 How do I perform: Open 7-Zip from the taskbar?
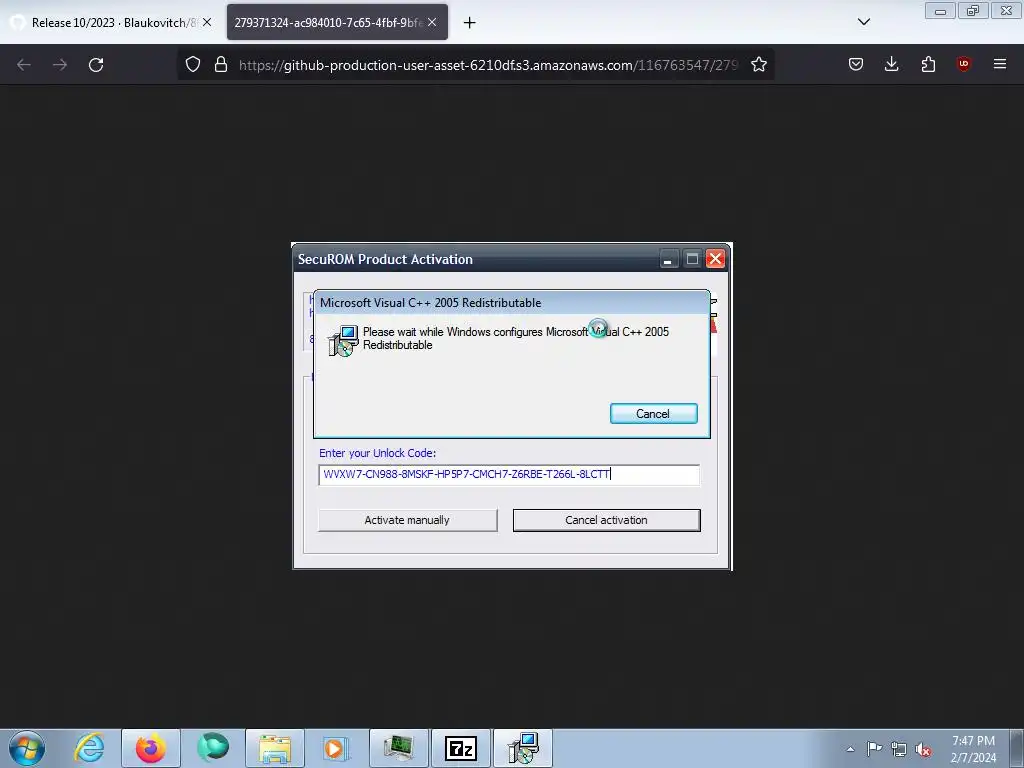pos(460,748)
